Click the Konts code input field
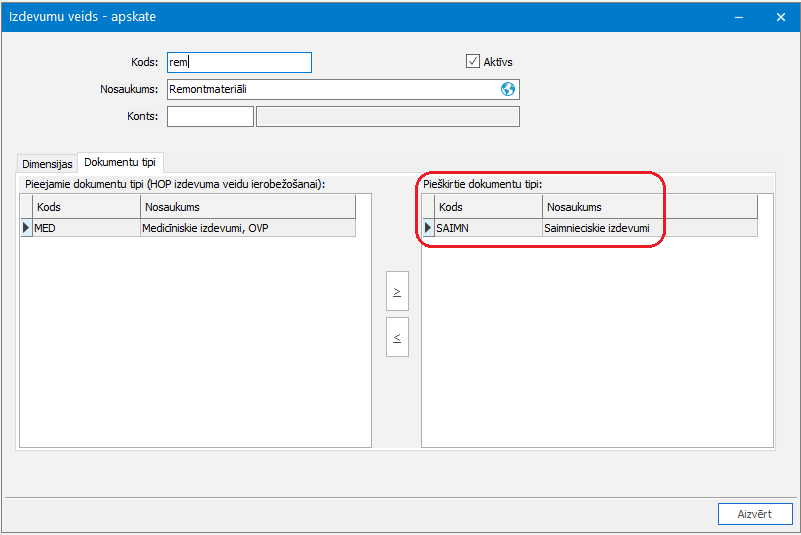The width and height of the screenshot is (801, 535). click(x=210, y=117)
